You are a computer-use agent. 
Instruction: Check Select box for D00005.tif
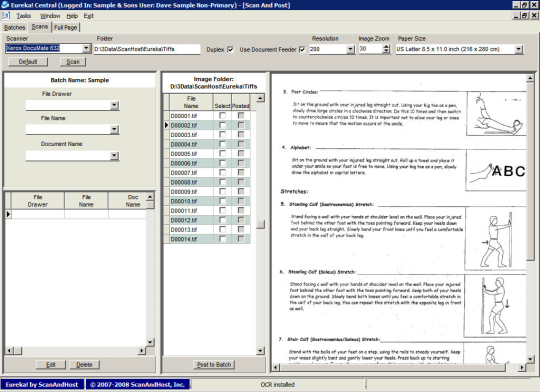tap(222, 153)
